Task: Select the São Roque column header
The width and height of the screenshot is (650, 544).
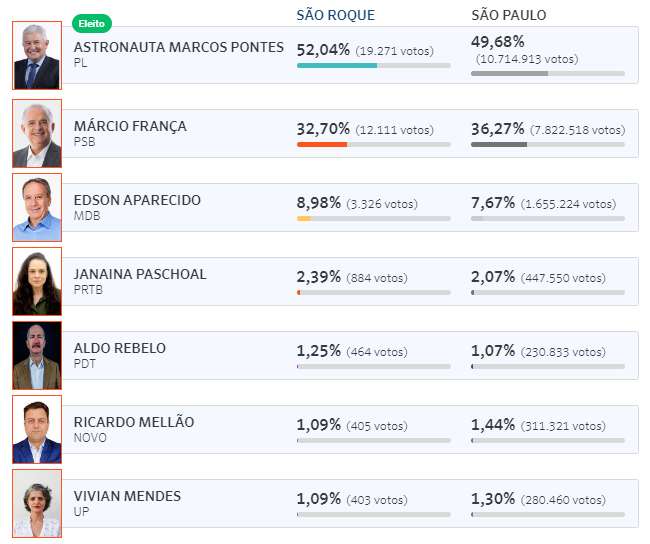Action: [x=335, y=15]
